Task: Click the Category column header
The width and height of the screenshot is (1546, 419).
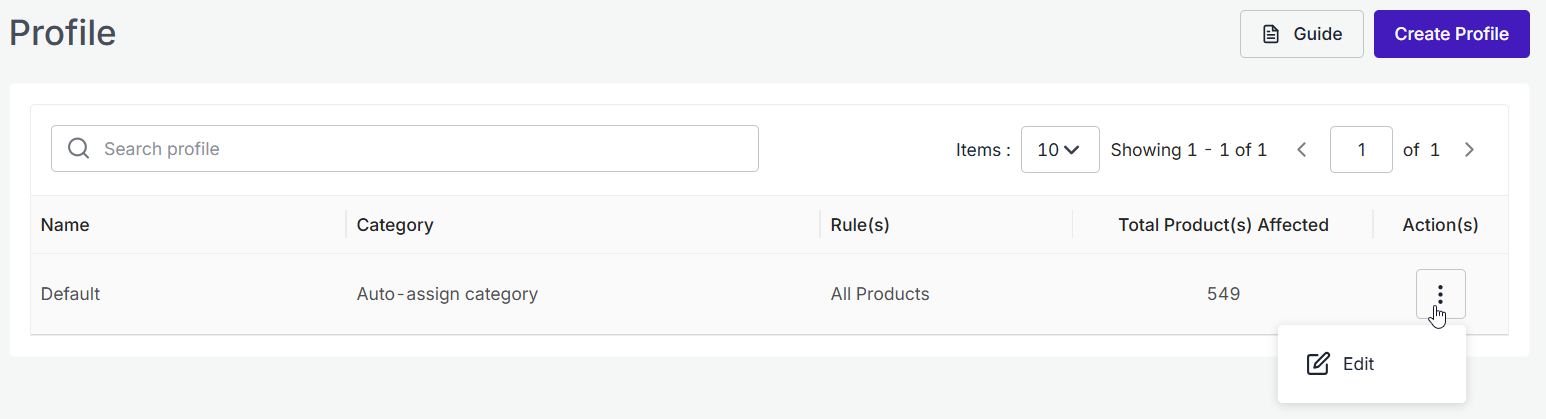Action: click(x=395, y=225)
